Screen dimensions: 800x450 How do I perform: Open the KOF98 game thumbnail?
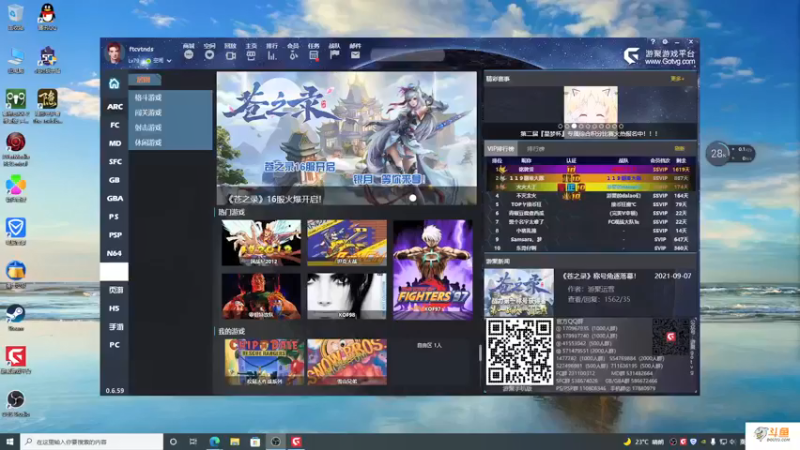click(347, 296)
